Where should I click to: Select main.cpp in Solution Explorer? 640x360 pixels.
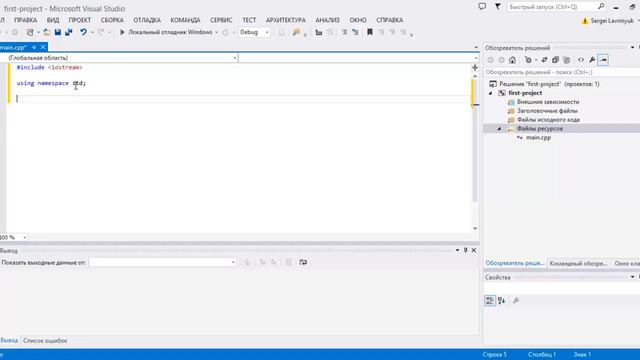coord(538,138)
